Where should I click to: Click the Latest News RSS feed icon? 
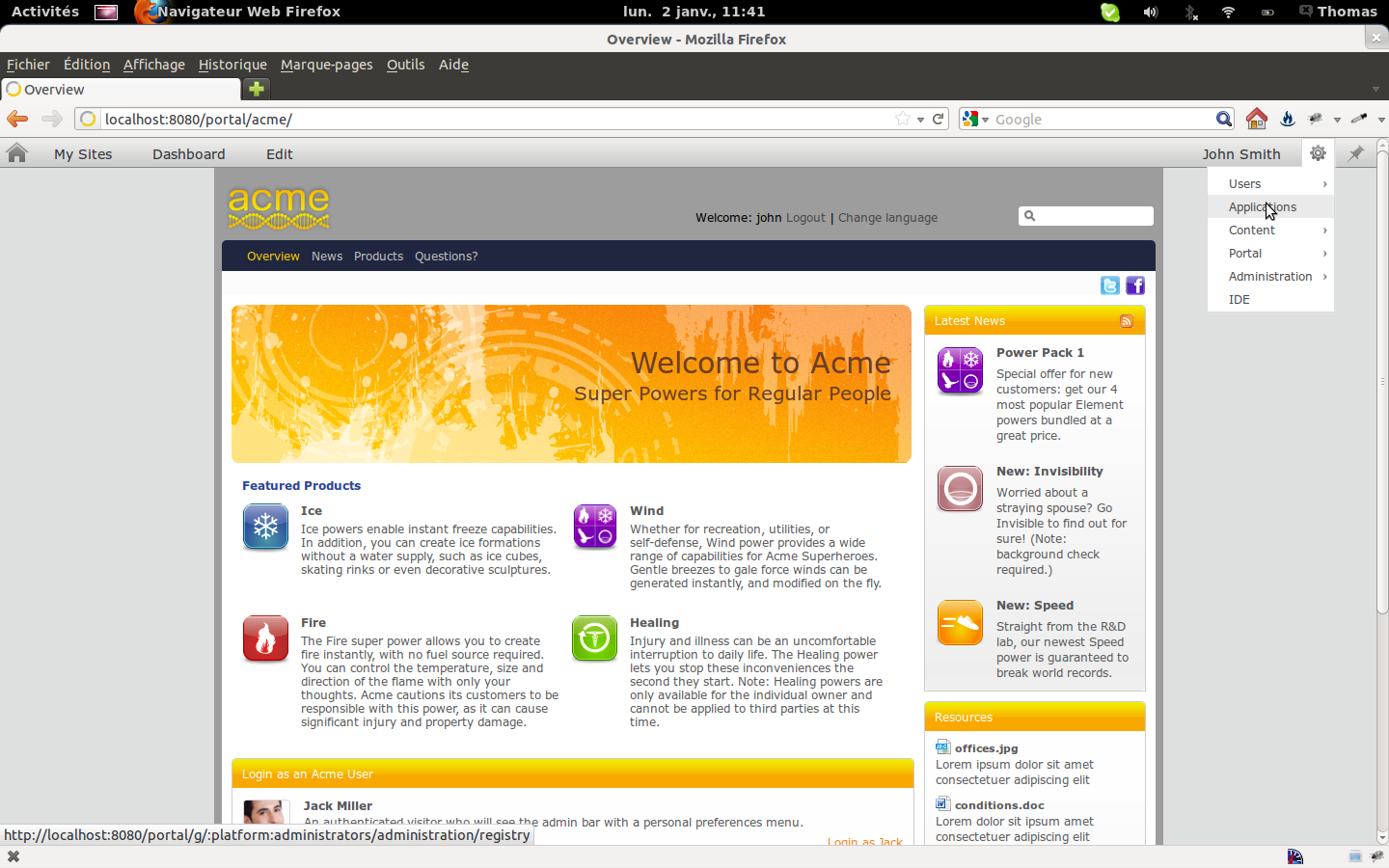click(x=1126, y=321)
